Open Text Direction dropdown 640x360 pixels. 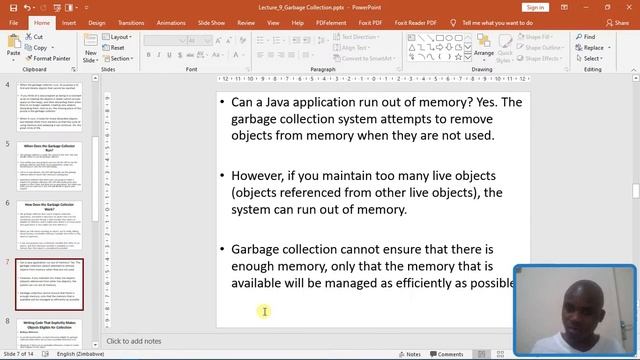point(356,37)
